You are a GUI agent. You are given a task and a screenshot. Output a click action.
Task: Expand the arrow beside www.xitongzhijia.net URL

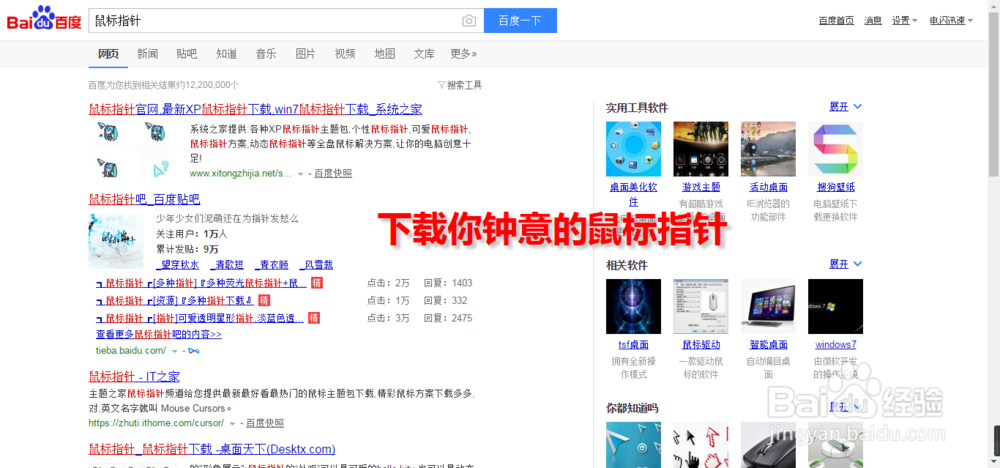point(300,173)
